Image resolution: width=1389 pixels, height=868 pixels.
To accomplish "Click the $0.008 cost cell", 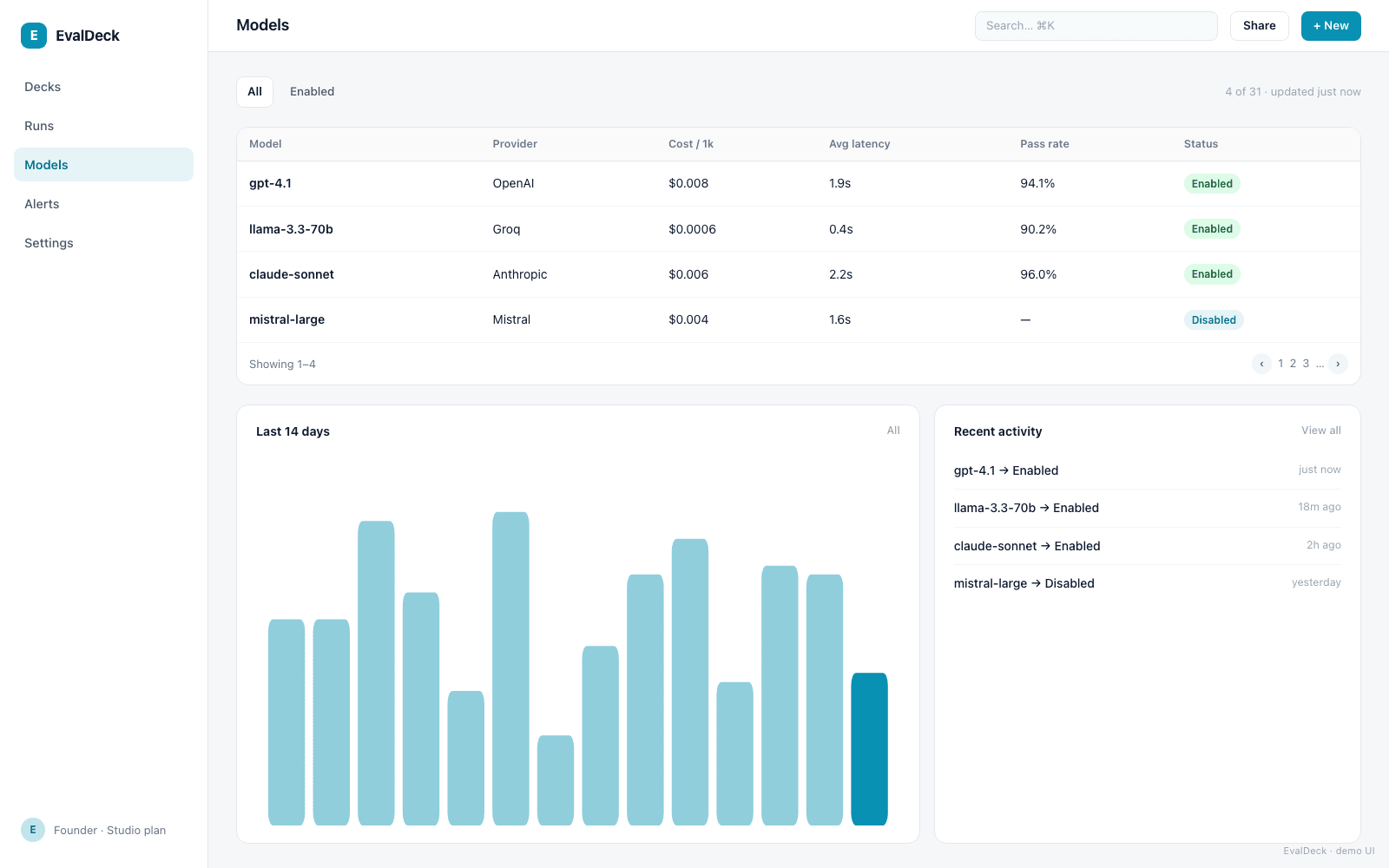I will click(x=688, y=184).
